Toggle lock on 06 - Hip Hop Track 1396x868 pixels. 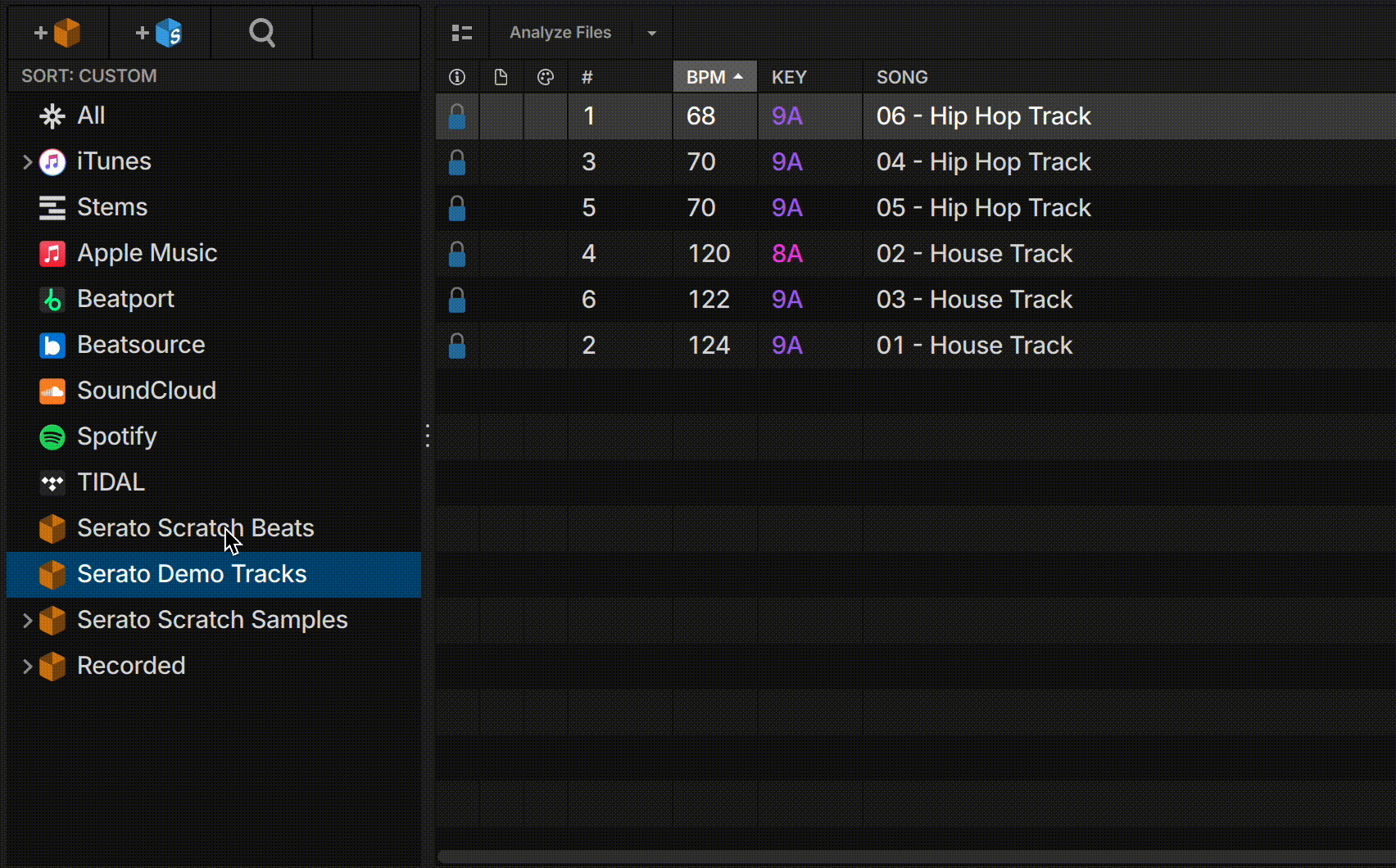457,116
